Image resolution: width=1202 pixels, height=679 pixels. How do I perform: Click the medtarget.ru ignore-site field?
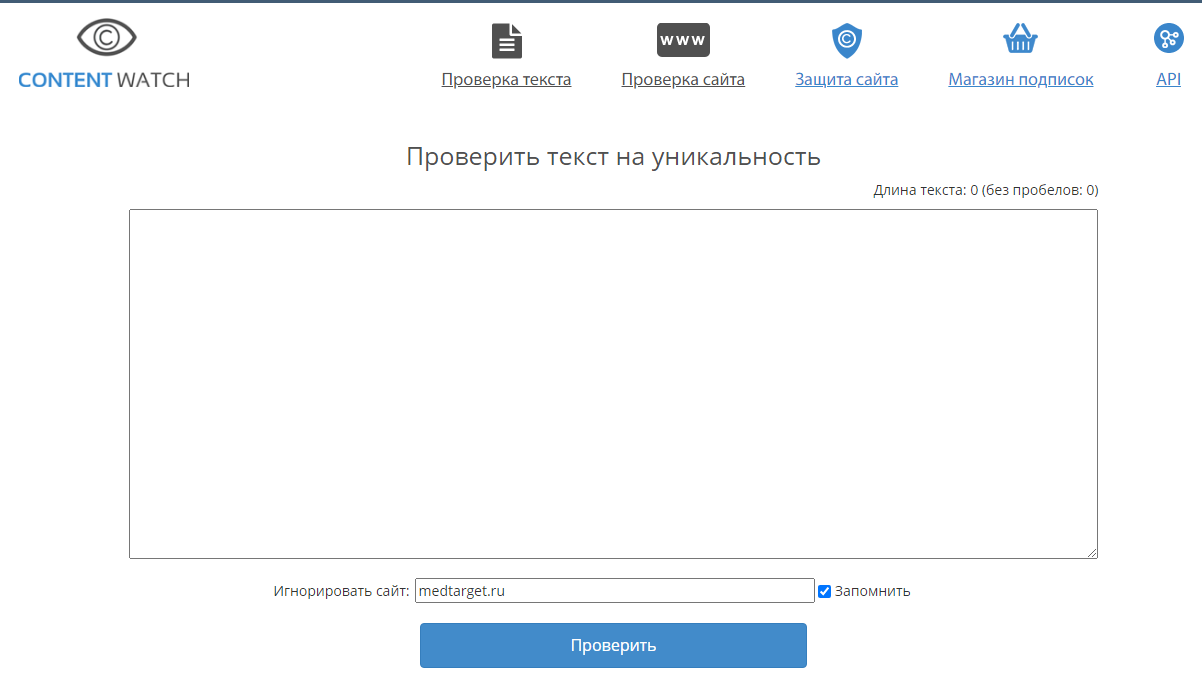click(614, 590)
